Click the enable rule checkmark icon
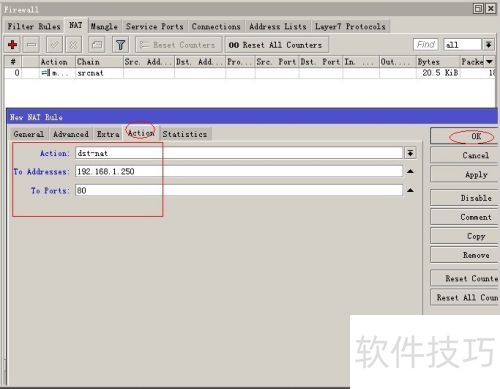 54,45
